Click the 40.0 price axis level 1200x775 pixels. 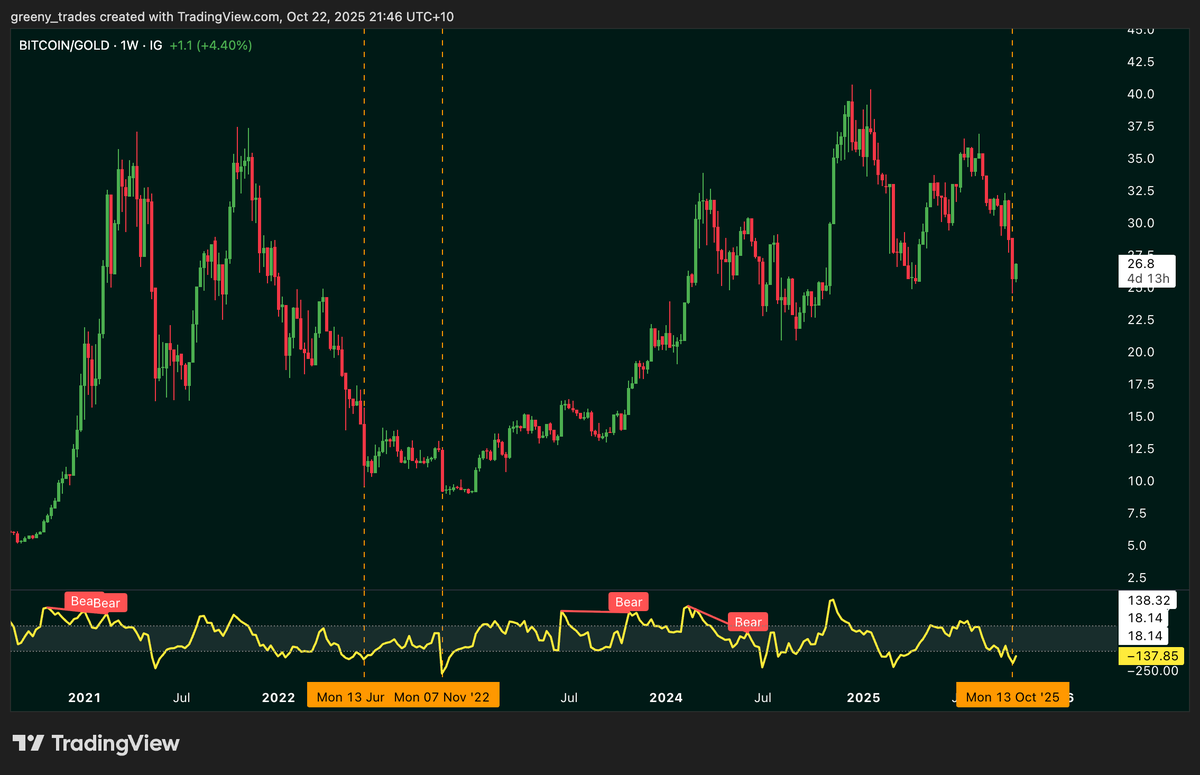1141,95
